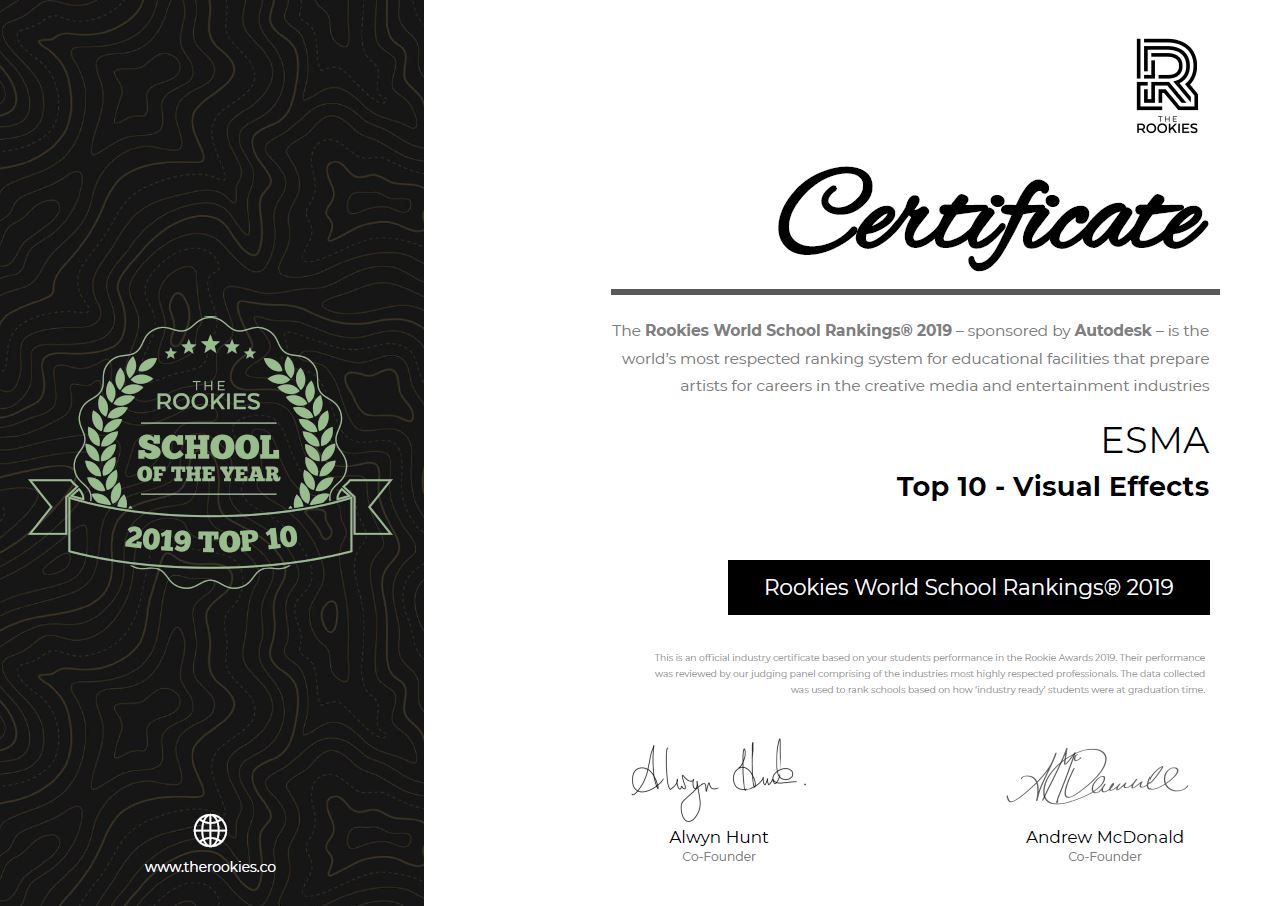Click the Rookies World School Rankings® 2019 black banner
This screenshot has height=906, width=1285.
coord(968,587)
